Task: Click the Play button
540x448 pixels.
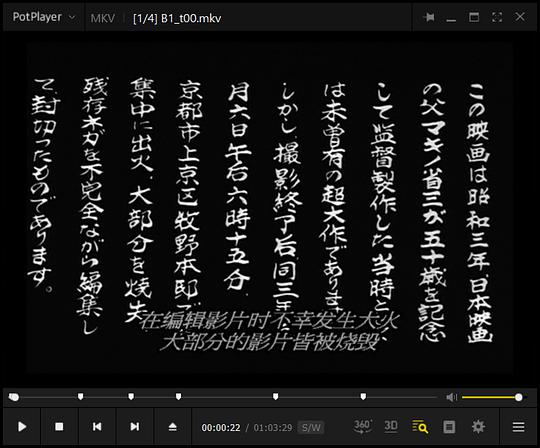Action: 22,427
